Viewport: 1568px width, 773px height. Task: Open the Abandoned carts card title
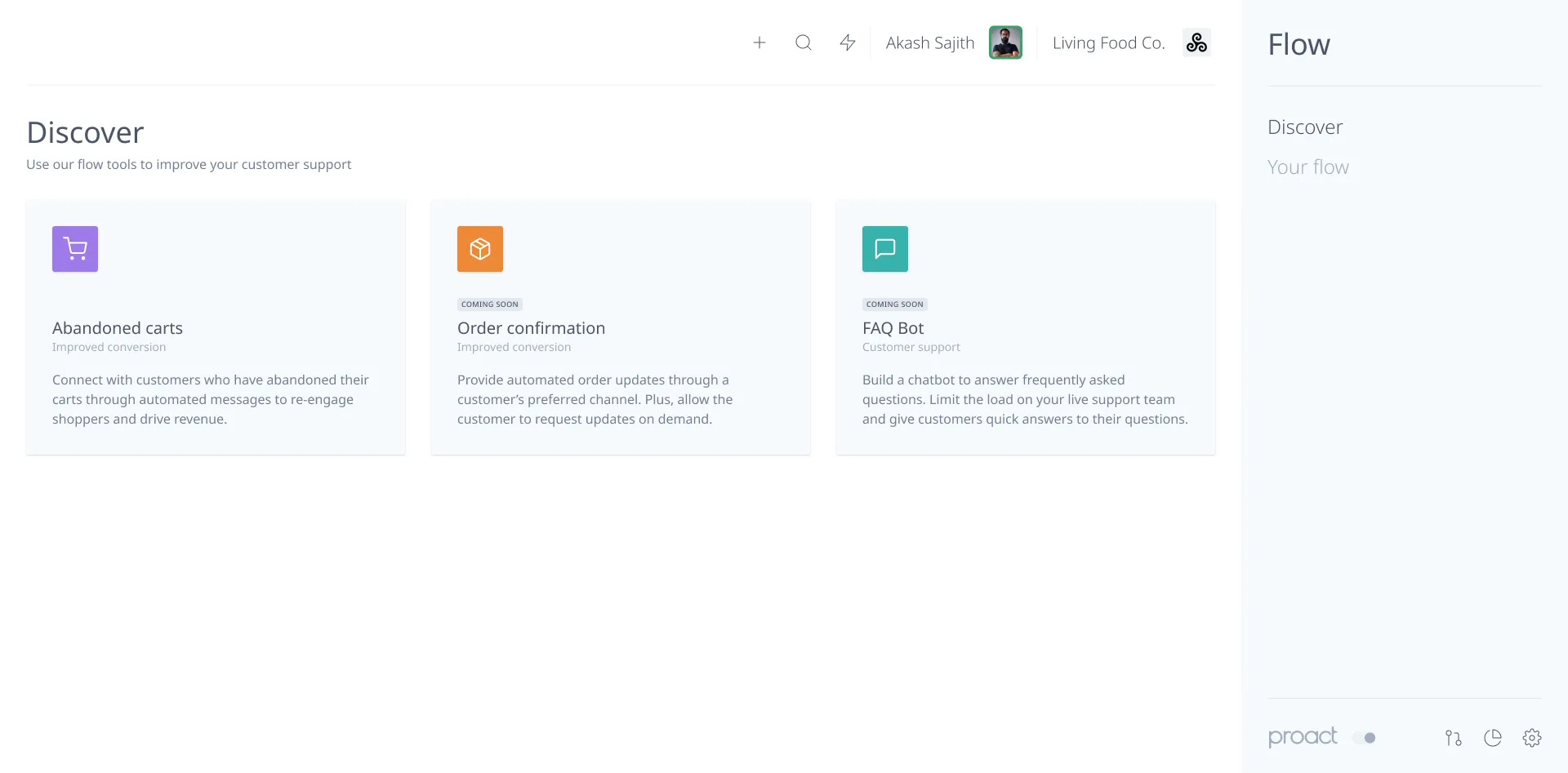point(118,328)
